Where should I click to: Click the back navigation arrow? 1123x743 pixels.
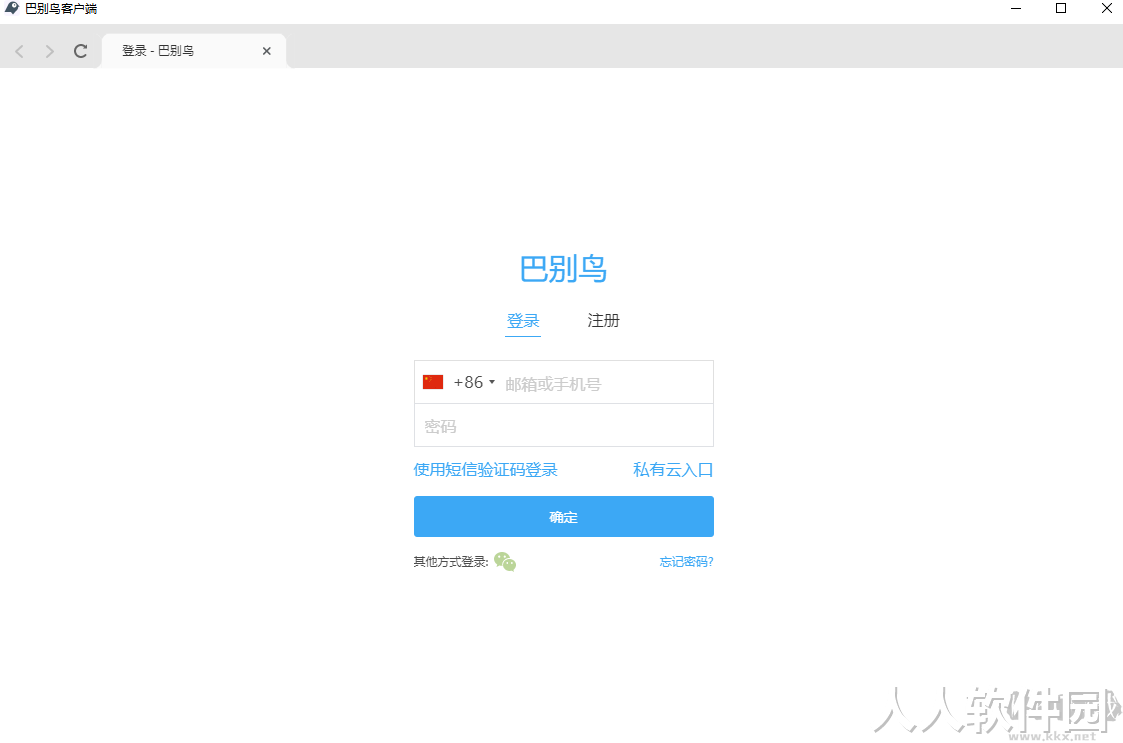(x=19, y=51)
